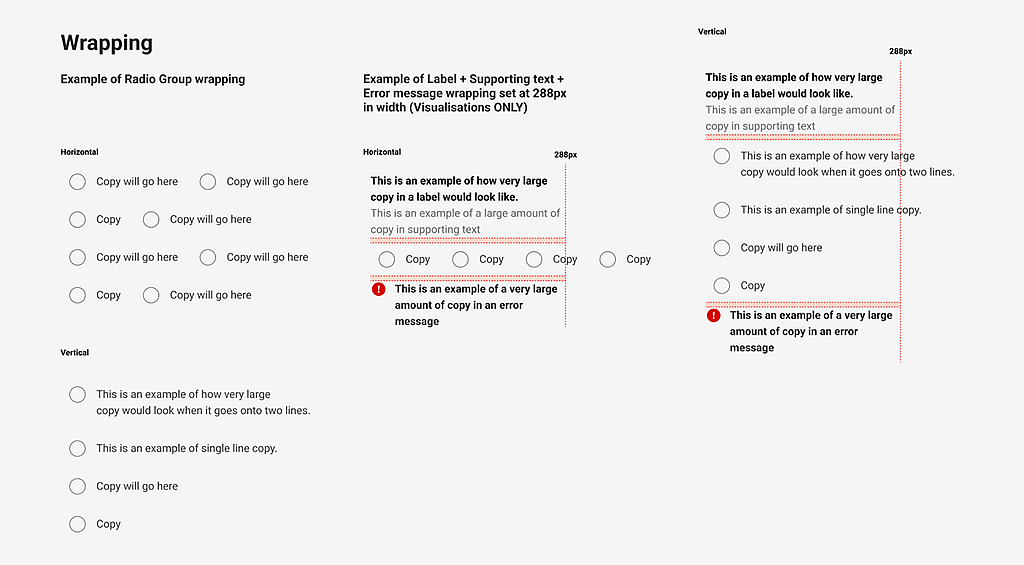Select the second 'Copy will go here' radio in first row
Image resolution: width=1024 pixels, height=565 pixels.
[x=208, y=182]
